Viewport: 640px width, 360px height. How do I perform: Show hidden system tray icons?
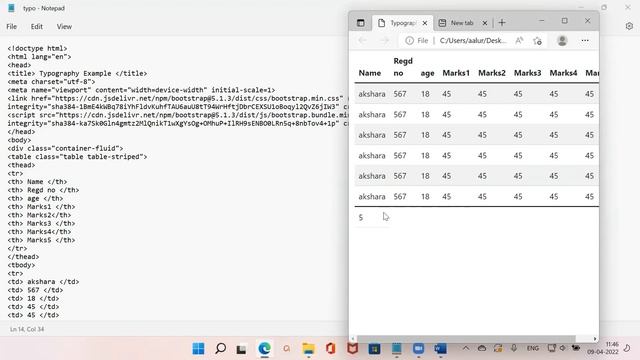click(x=466, y=348)
